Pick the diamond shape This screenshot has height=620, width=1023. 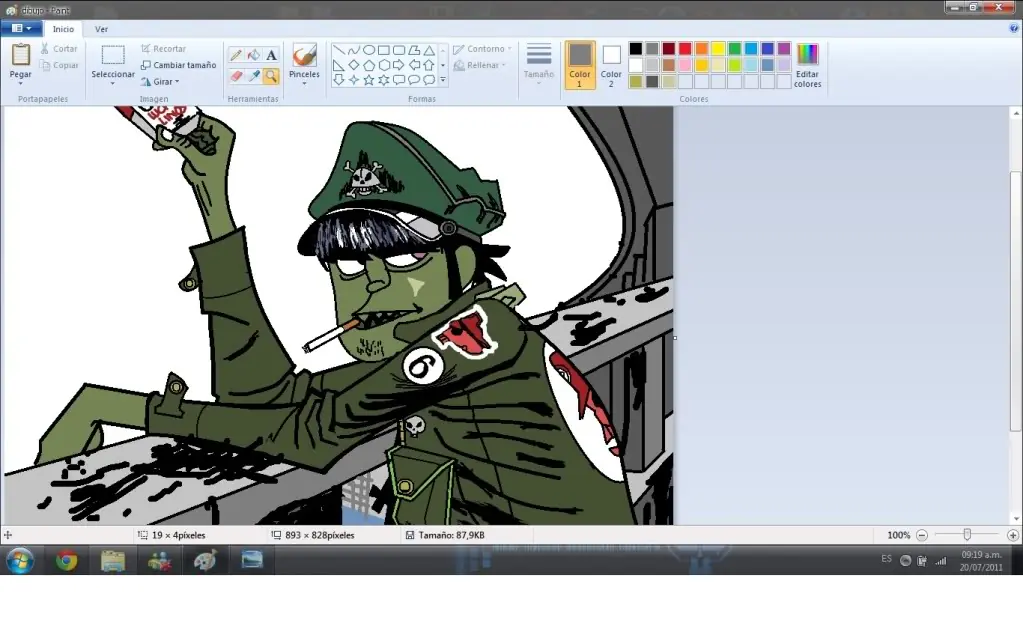coord(354,65)
